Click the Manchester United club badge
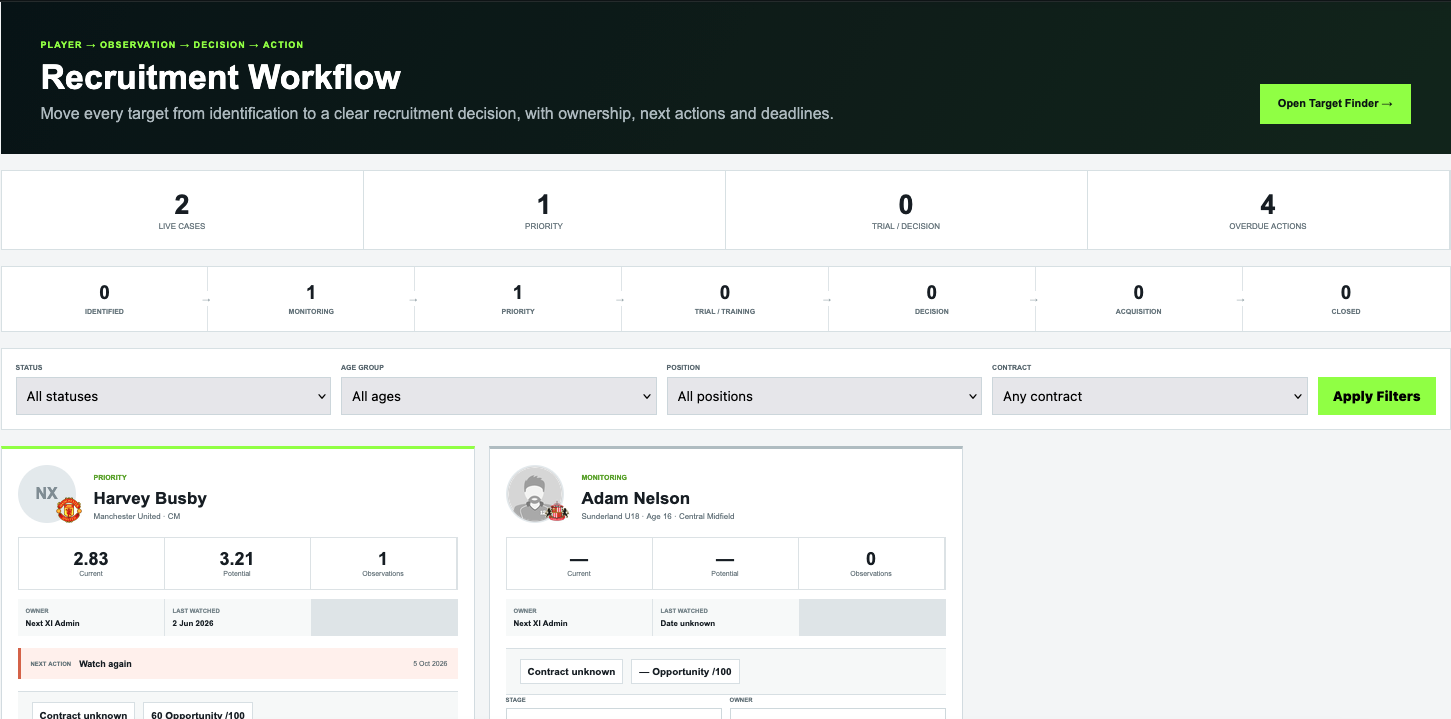 click(68, 510)
